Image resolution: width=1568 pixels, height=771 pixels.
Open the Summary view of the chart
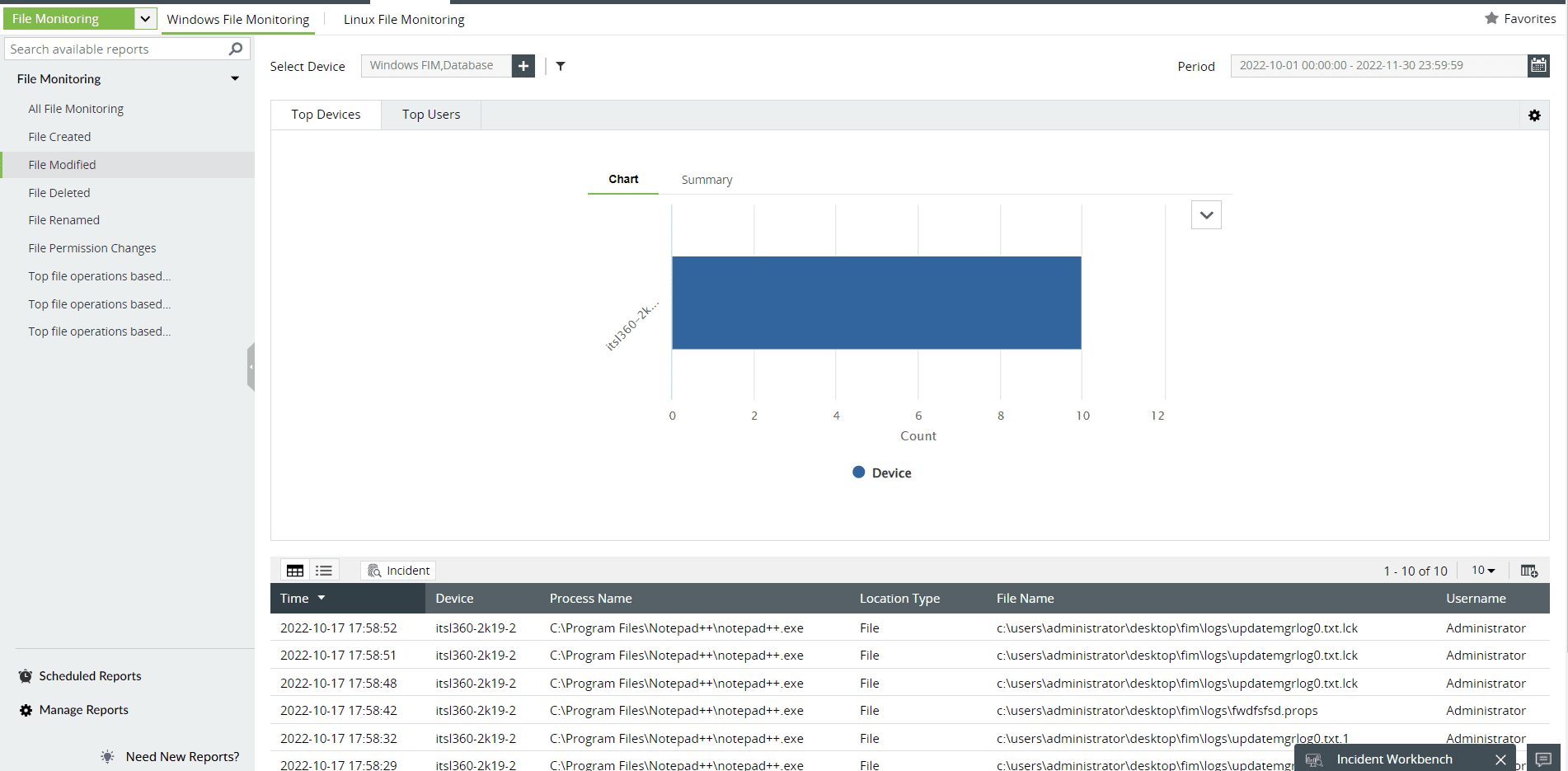tap(707, 179)
